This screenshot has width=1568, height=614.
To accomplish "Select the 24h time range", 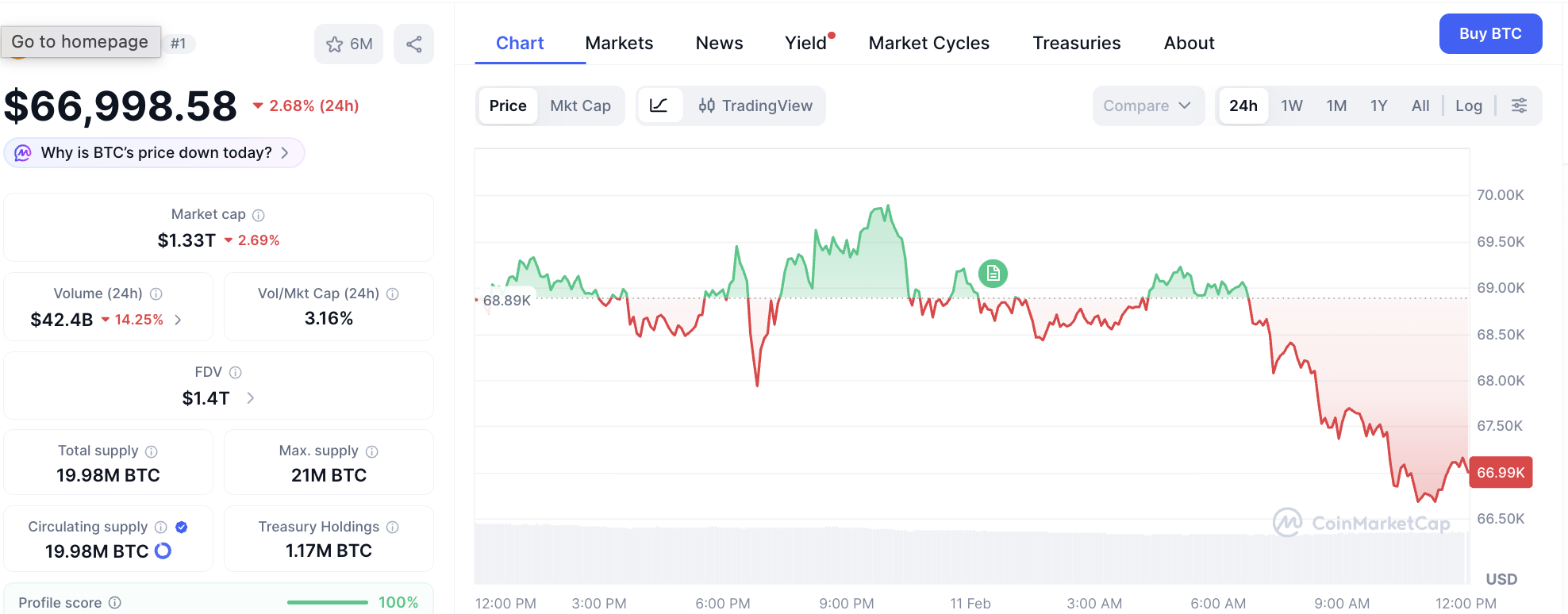I will pos(1243,106).
